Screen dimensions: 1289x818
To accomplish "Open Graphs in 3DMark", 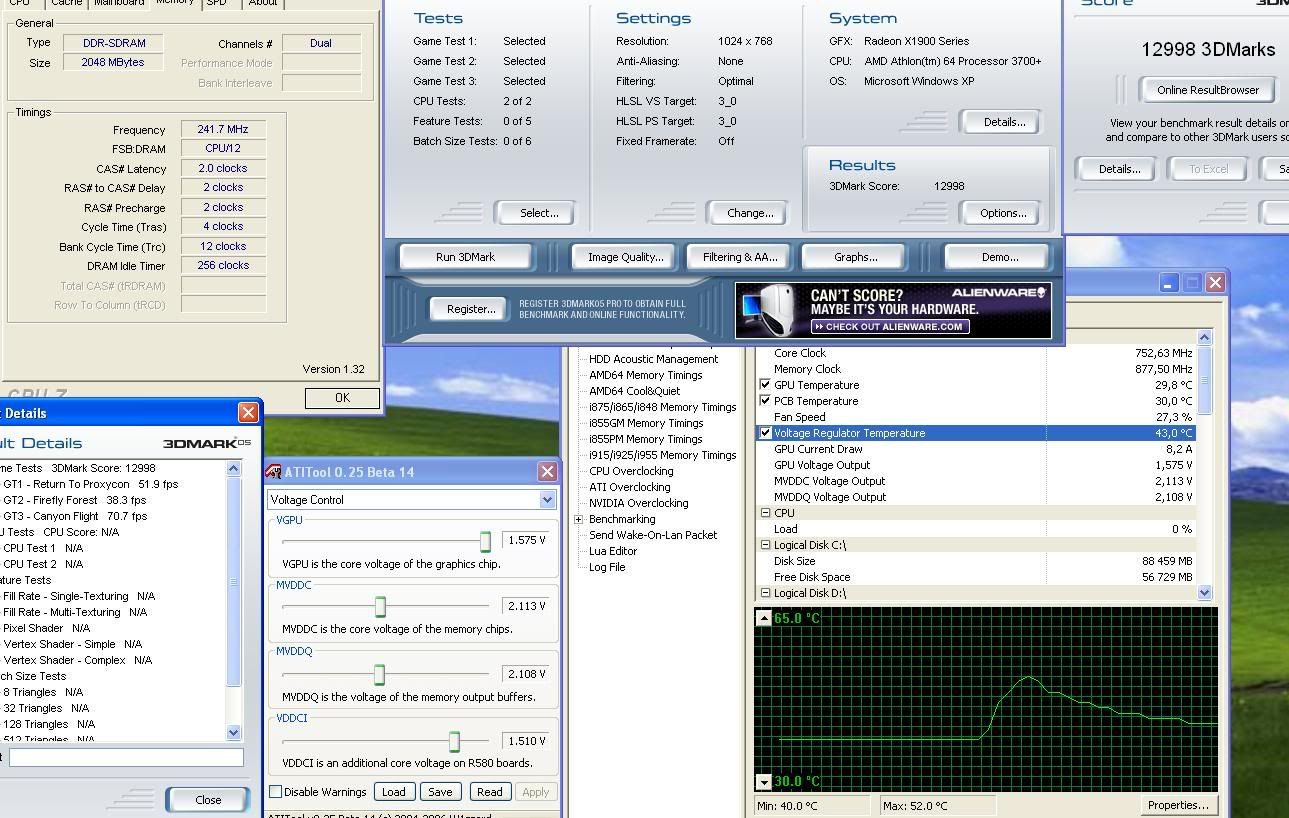I will coord(856,257).
